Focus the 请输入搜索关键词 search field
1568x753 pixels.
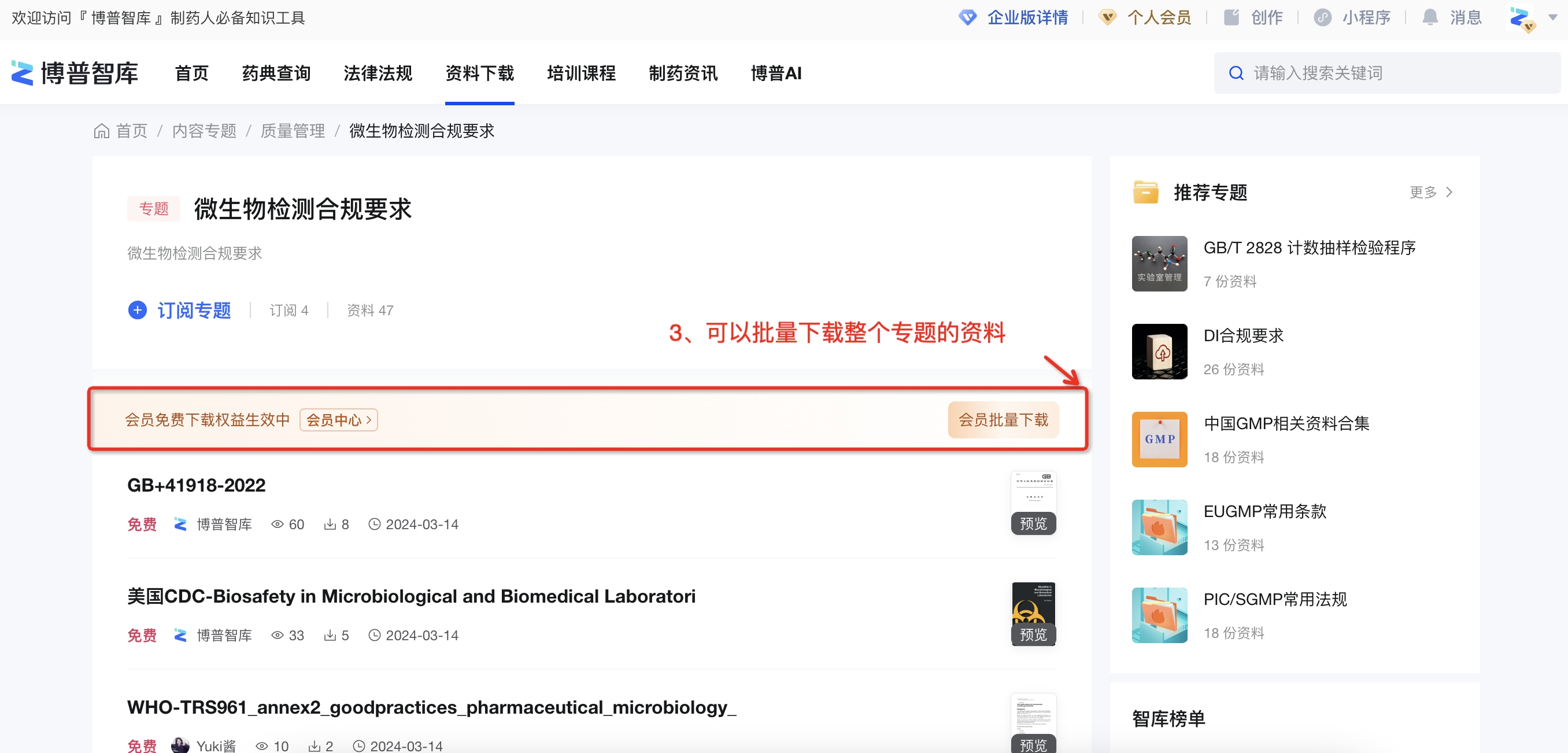1387,73
